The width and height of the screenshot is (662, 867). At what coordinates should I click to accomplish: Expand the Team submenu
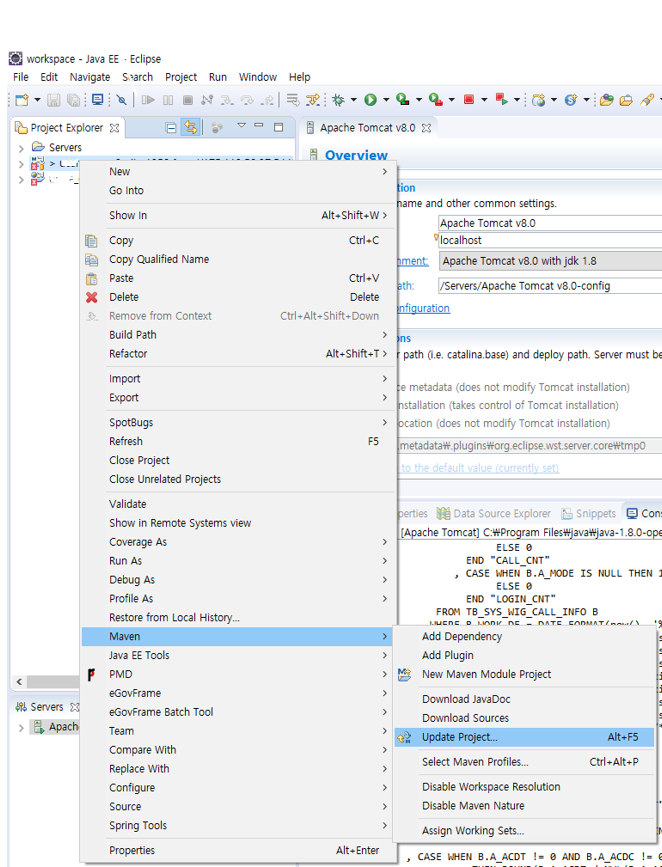click(x=239, y=731)
